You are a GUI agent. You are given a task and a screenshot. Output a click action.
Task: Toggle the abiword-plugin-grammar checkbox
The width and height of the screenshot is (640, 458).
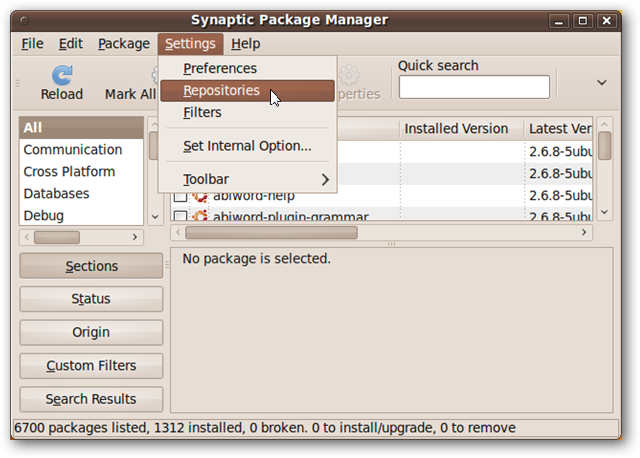(180, 217)
